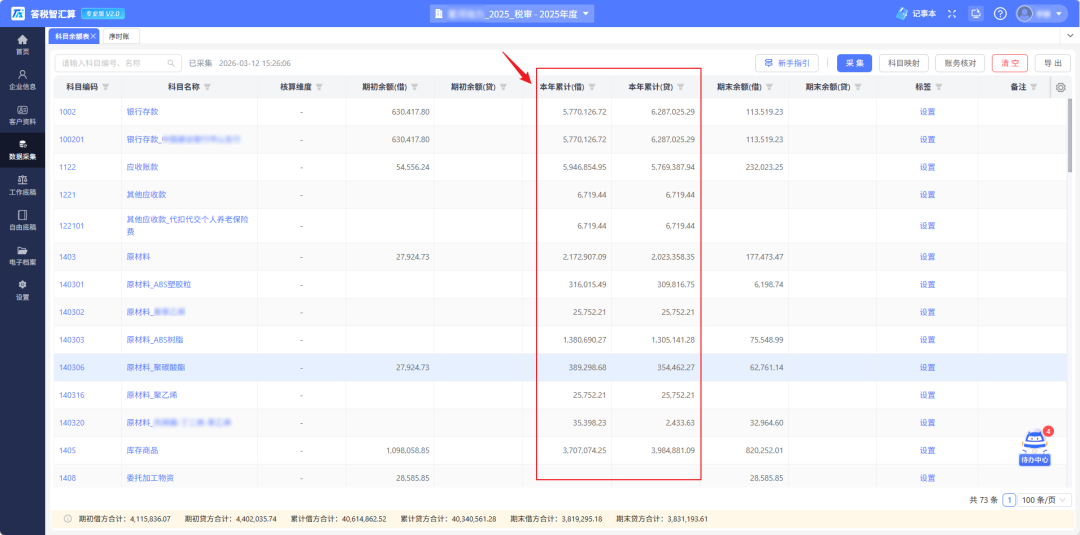This screenshot has height=535, width=1080.
Task: Switch to the 序时账 tab
Action: pyautogui.click(x=119, y=36)
